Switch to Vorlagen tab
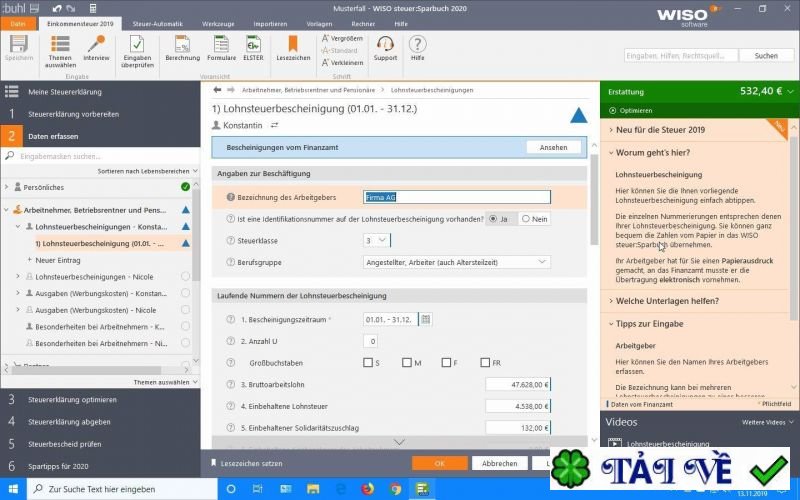The image size is (800, 500). 319,23
